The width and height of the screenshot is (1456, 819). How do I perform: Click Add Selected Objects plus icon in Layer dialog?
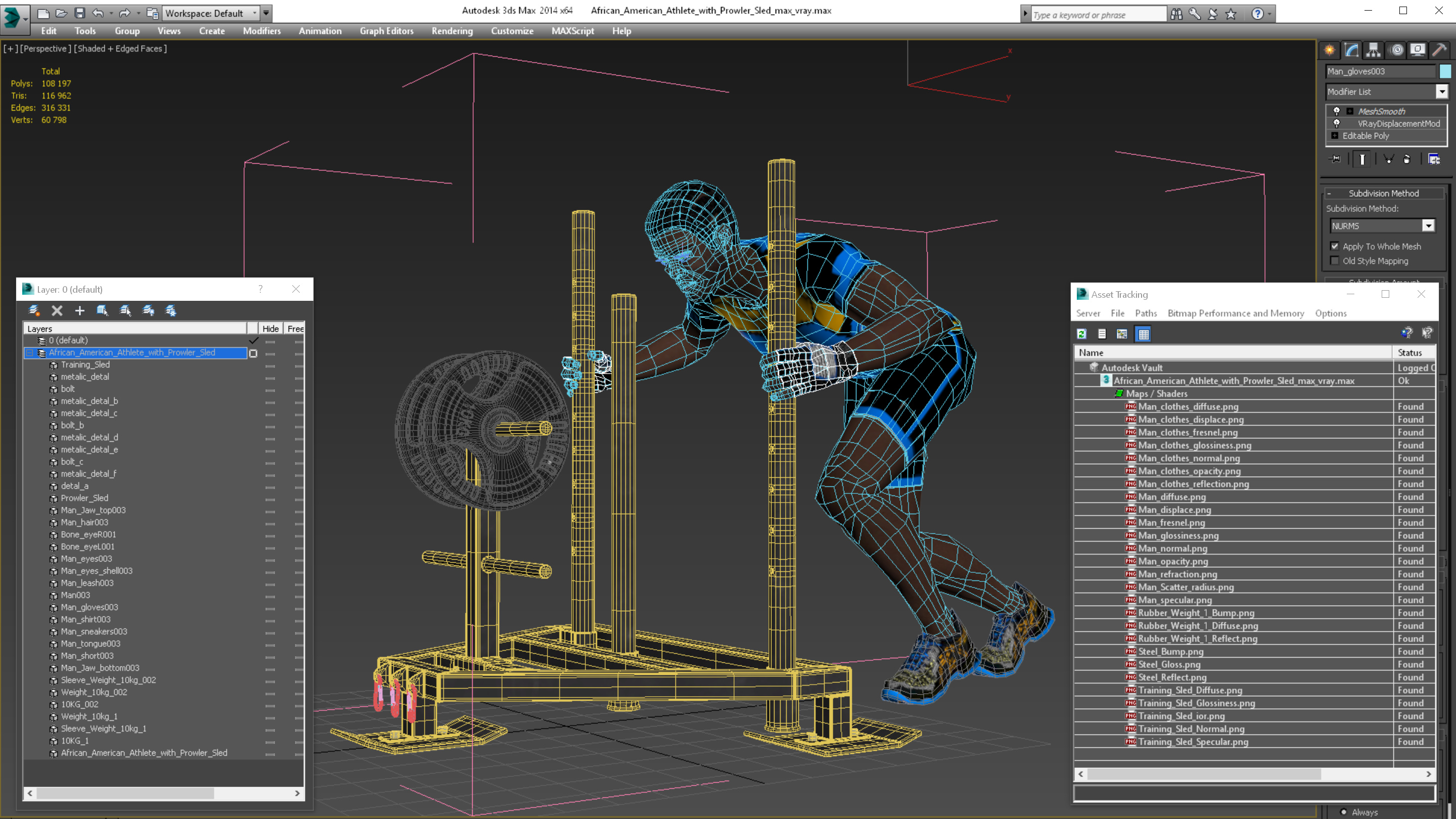tap(80, 310)
